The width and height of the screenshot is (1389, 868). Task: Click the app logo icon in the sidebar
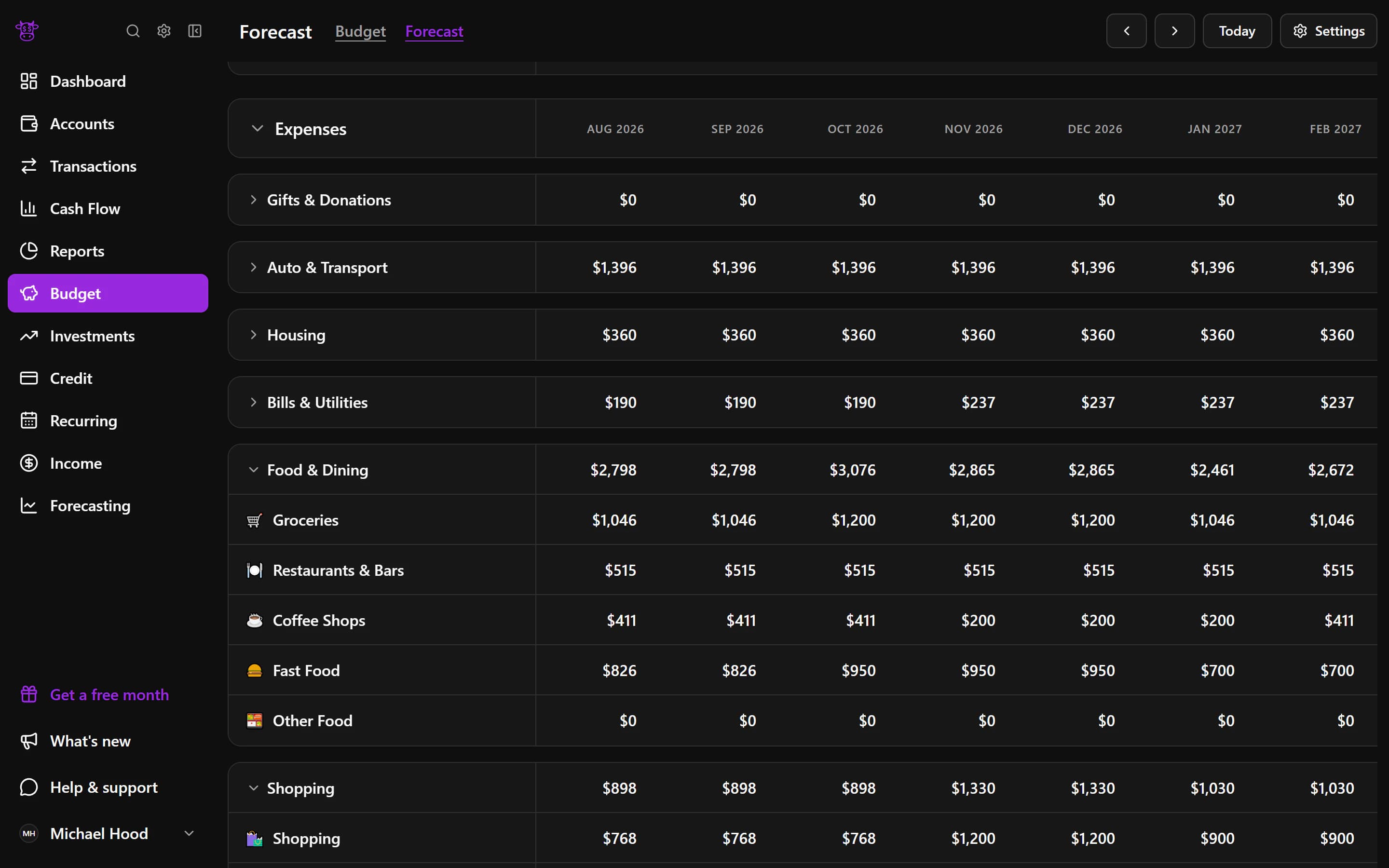tap(27, 31)
